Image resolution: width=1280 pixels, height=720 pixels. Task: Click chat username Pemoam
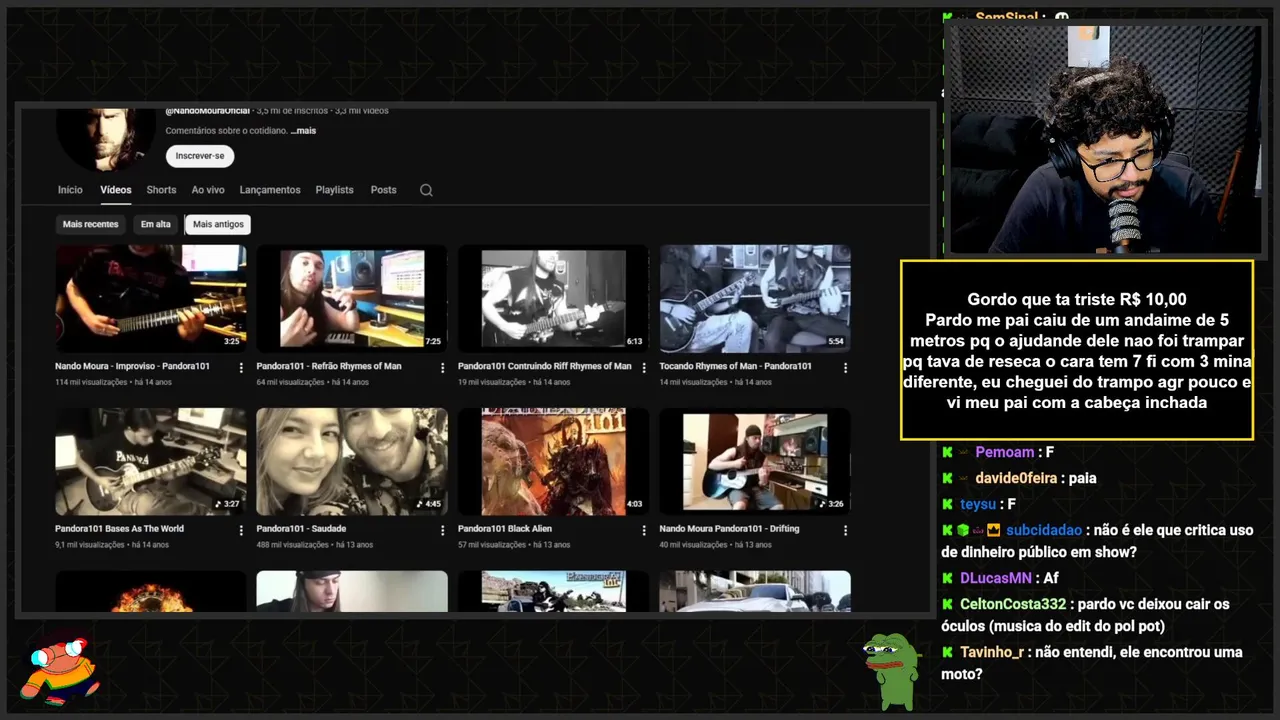click(1004, 452)
